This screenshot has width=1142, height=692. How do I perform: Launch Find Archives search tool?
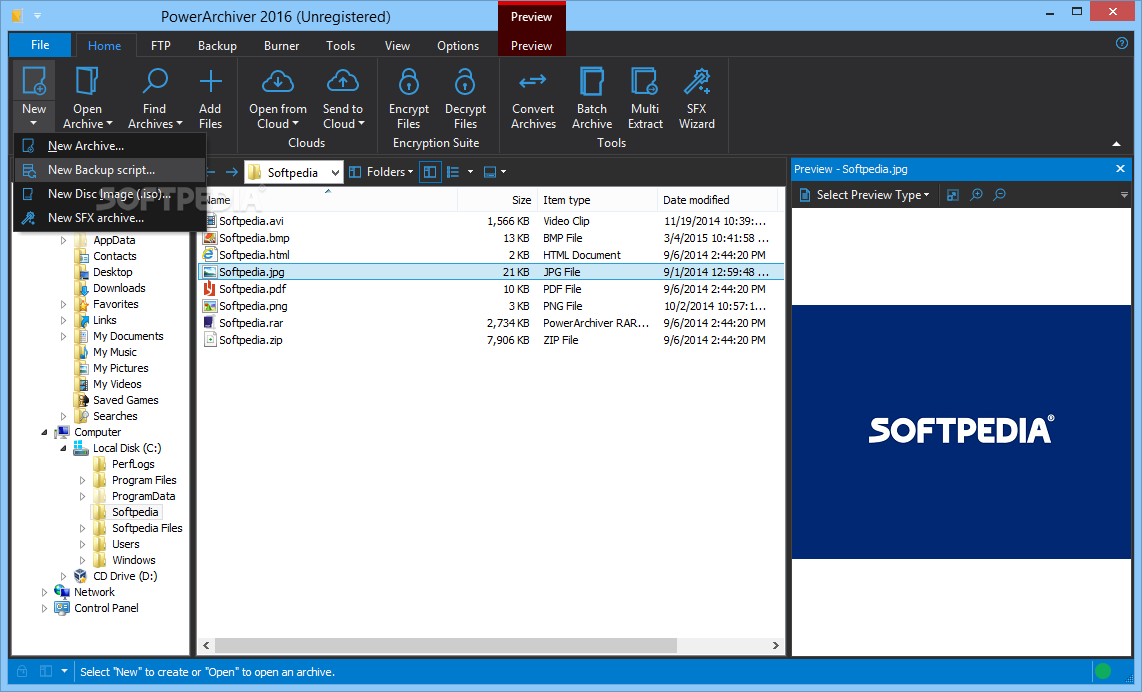[x=154, y=99]
